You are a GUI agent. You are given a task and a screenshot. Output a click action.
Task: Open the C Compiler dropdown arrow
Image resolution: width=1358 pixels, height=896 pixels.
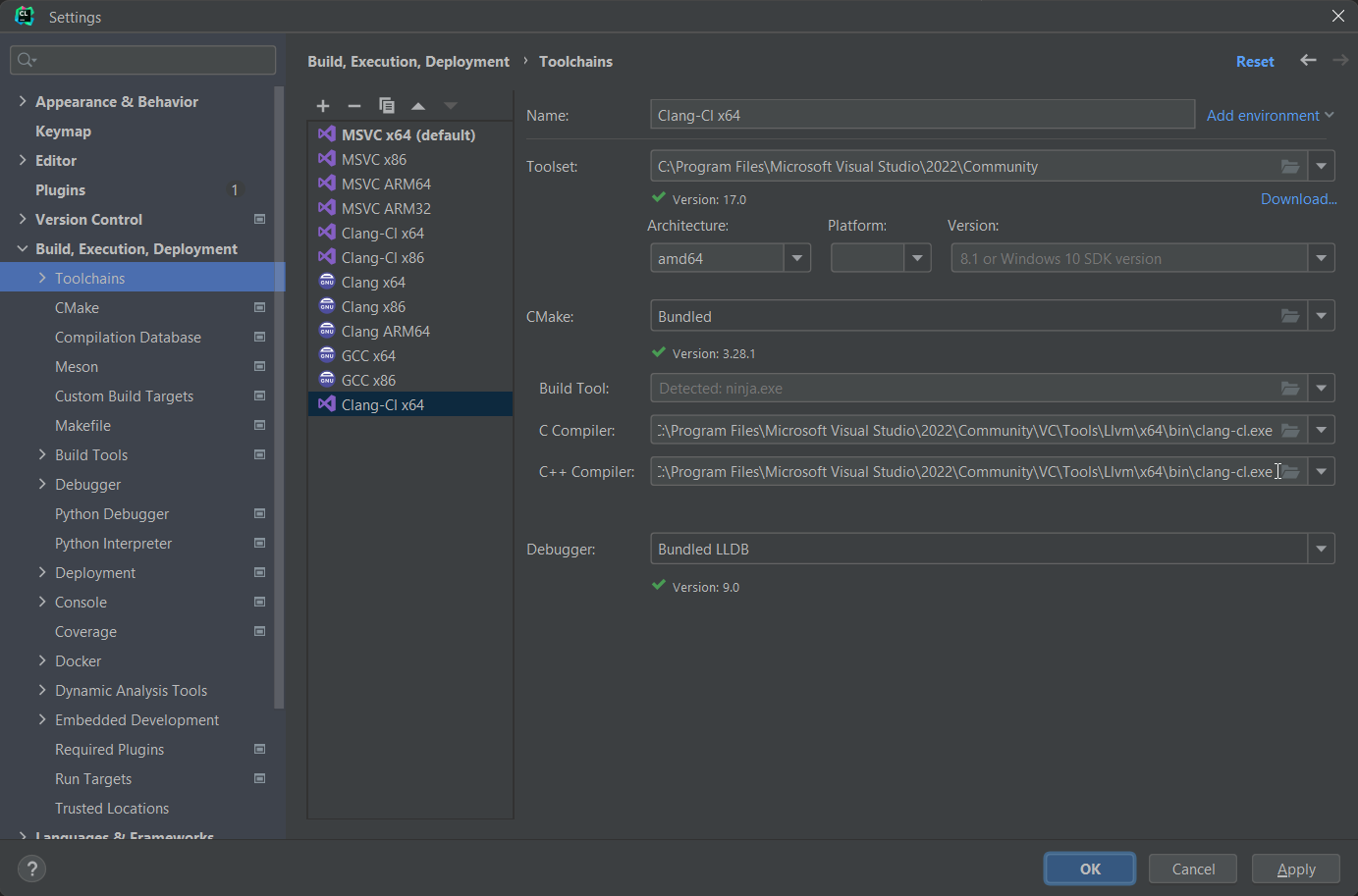point(1322,431)
